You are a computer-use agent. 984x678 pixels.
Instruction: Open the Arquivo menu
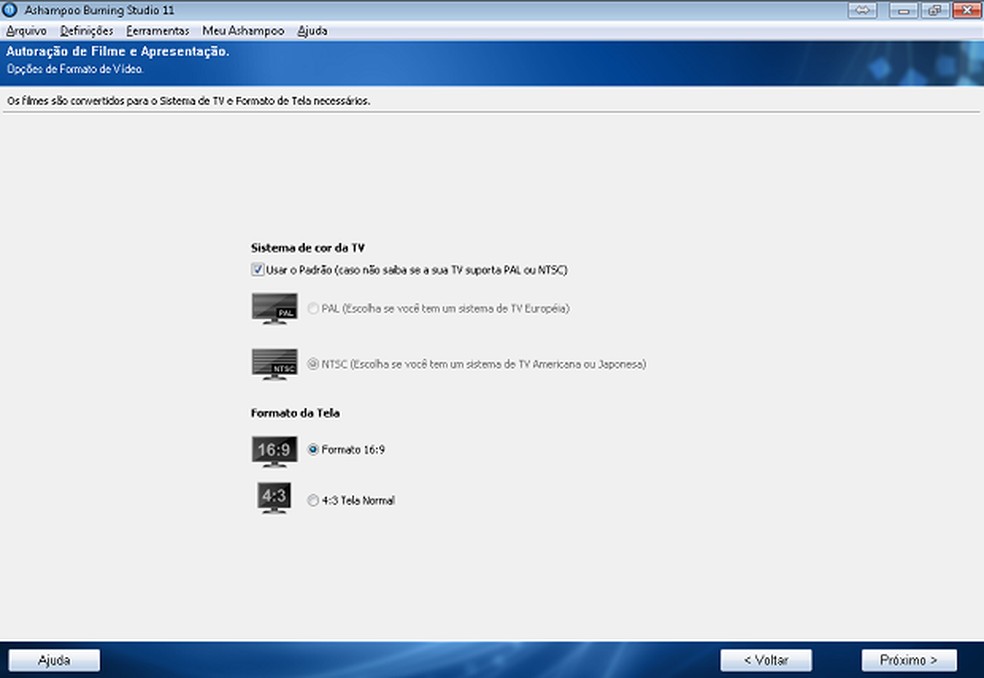pyautogui.click(x=26, y=31)
